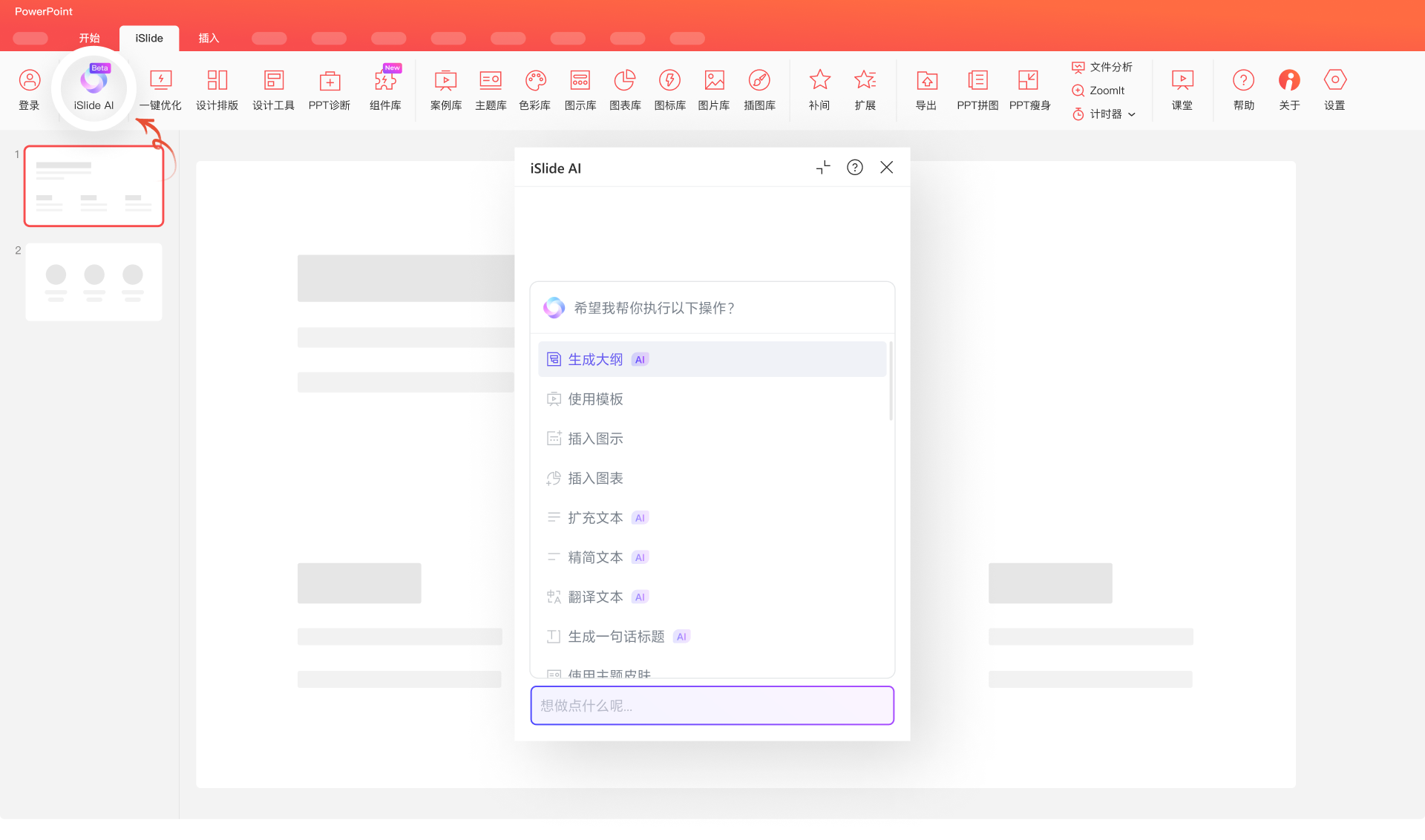Close the iSlide AI dialog
The image size is (1425, 840).
point(886,168)
